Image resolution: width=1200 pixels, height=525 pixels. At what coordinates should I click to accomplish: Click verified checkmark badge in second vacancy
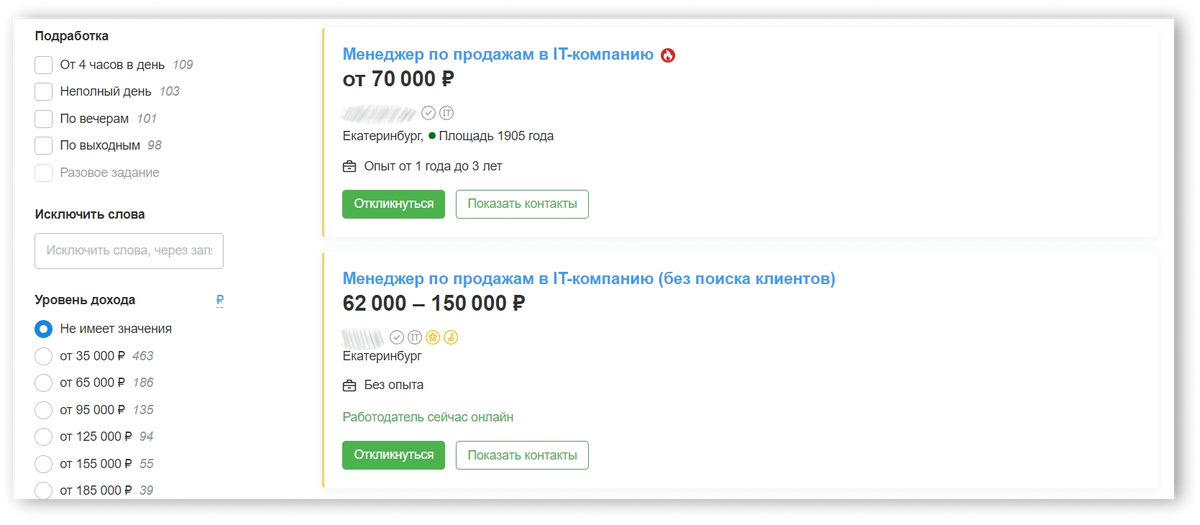[x=396, y=337]
